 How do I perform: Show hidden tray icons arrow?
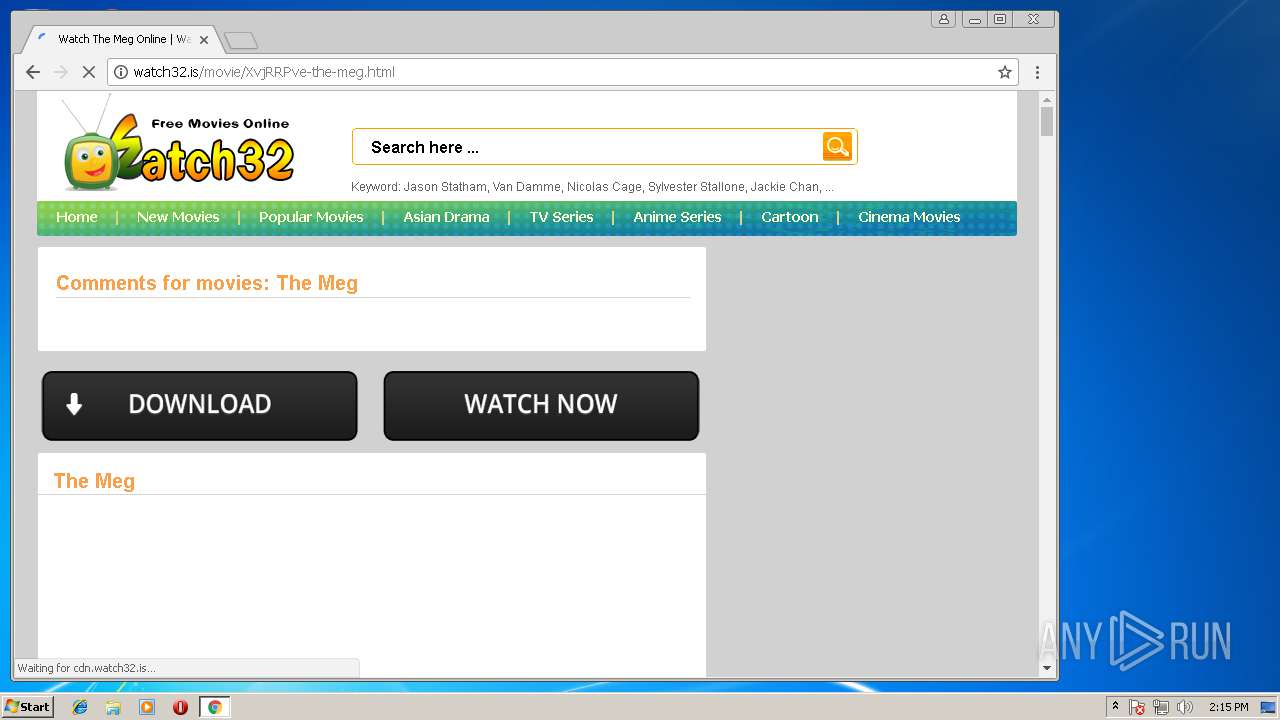tap(1115, 707)
